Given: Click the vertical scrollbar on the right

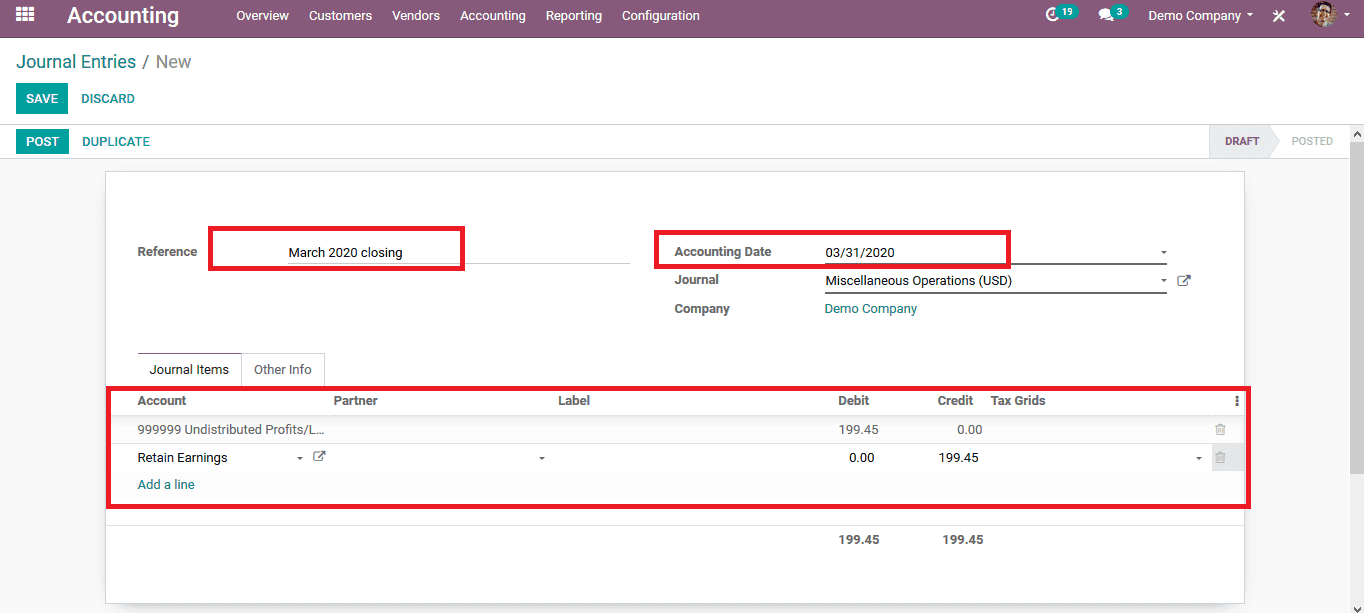Looking at the screenshot, I should tap(1357, 306).
